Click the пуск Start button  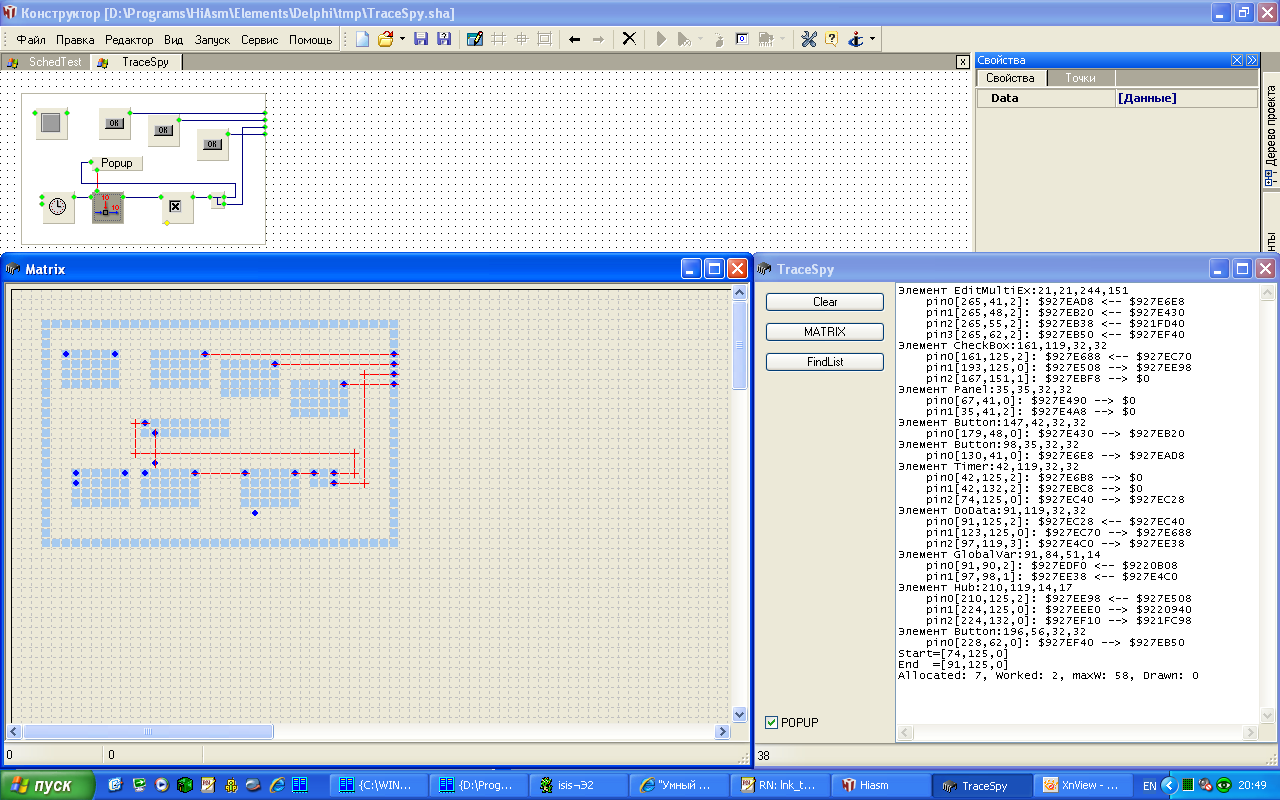click(x=47, y=785)
